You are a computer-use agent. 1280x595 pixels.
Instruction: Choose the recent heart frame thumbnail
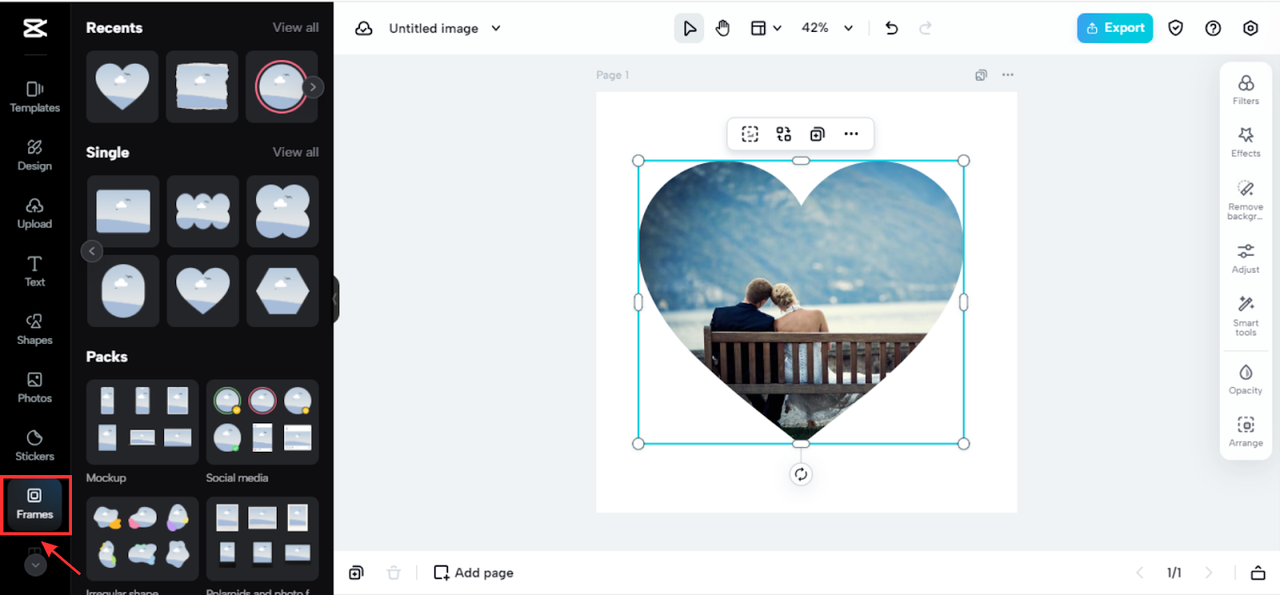[122, 87]
